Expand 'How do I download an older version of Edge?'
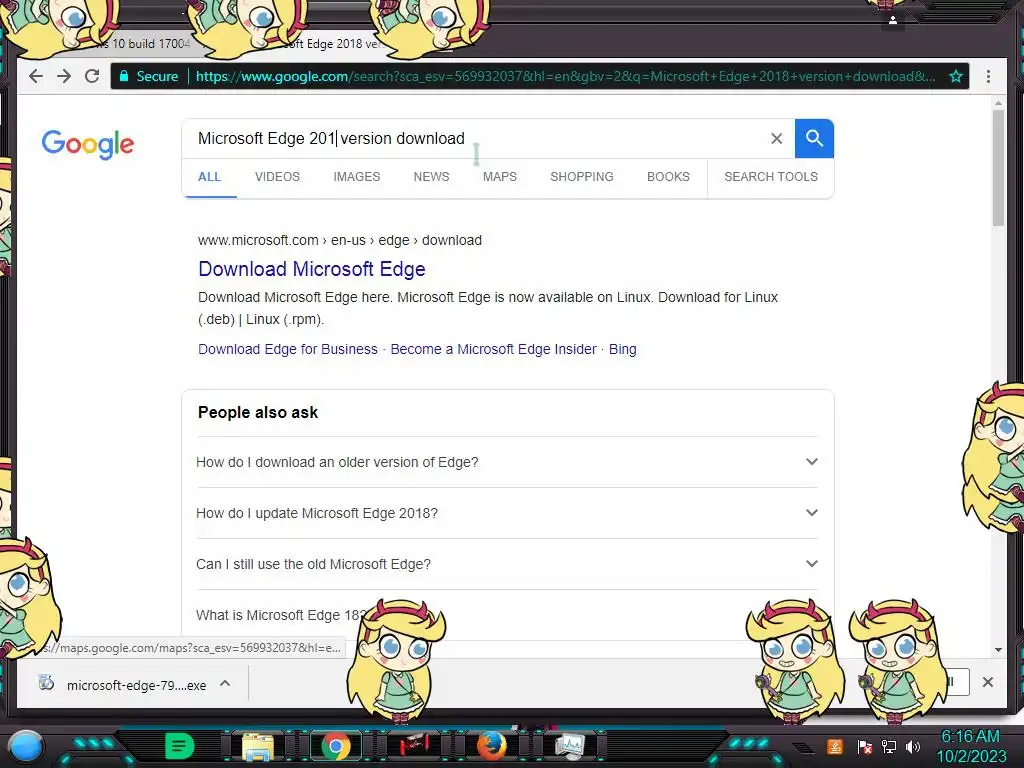 [507, 462]
